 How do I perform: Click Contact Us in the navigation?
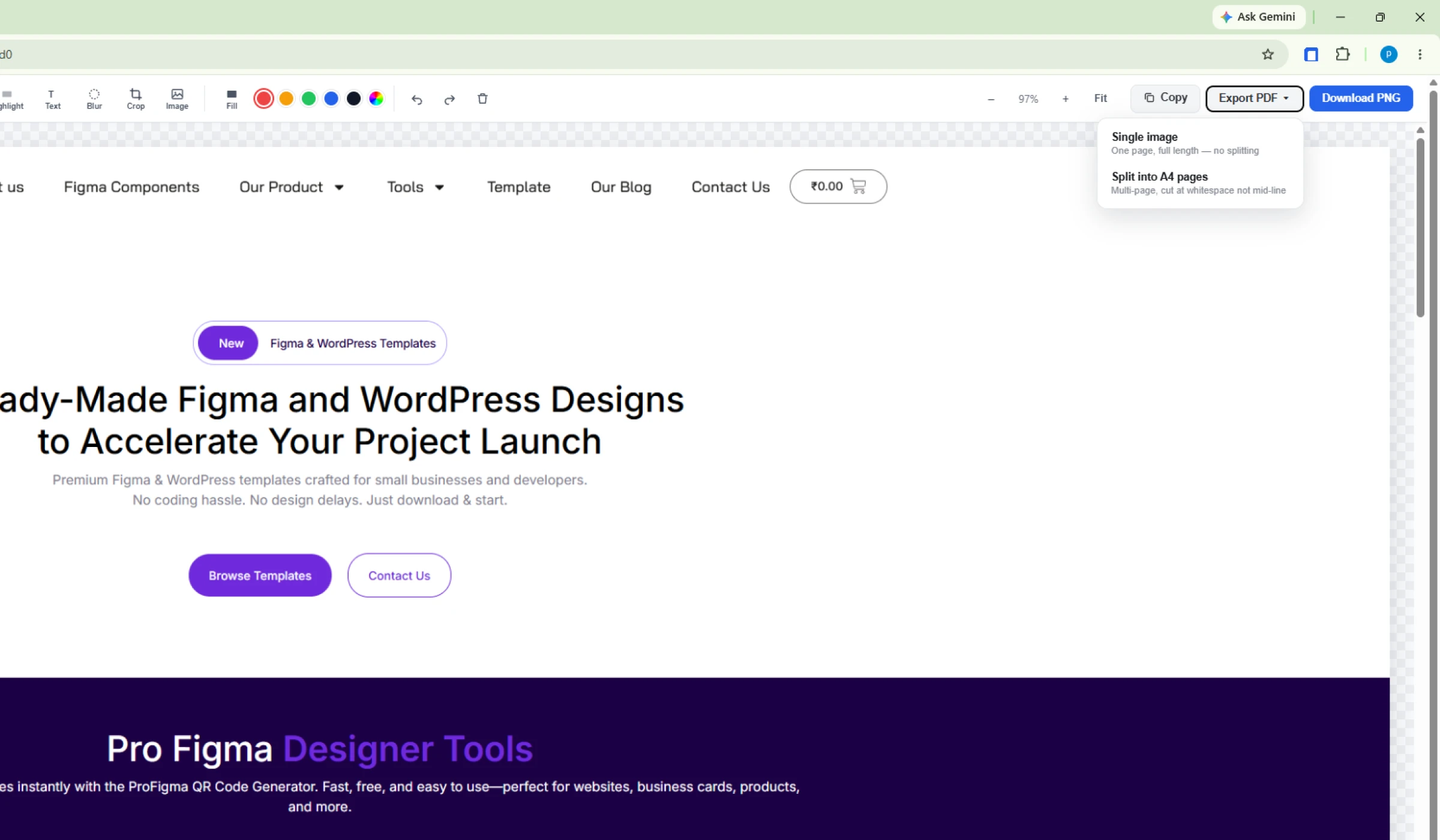point(730,187)
